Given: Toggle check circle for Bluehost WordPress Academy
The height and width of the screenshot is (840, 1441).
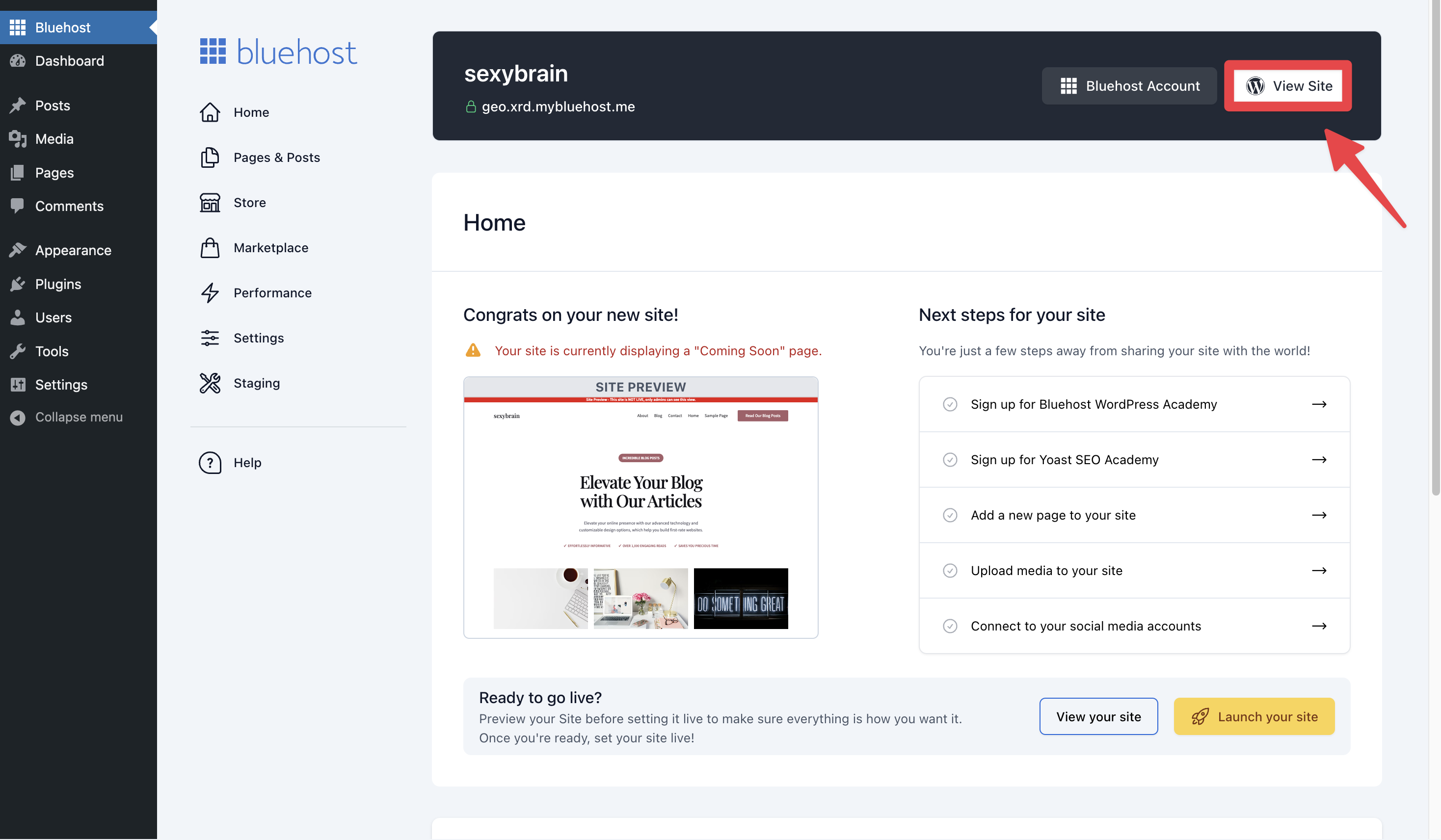Looking at the screenshot, I should [950, 404].
